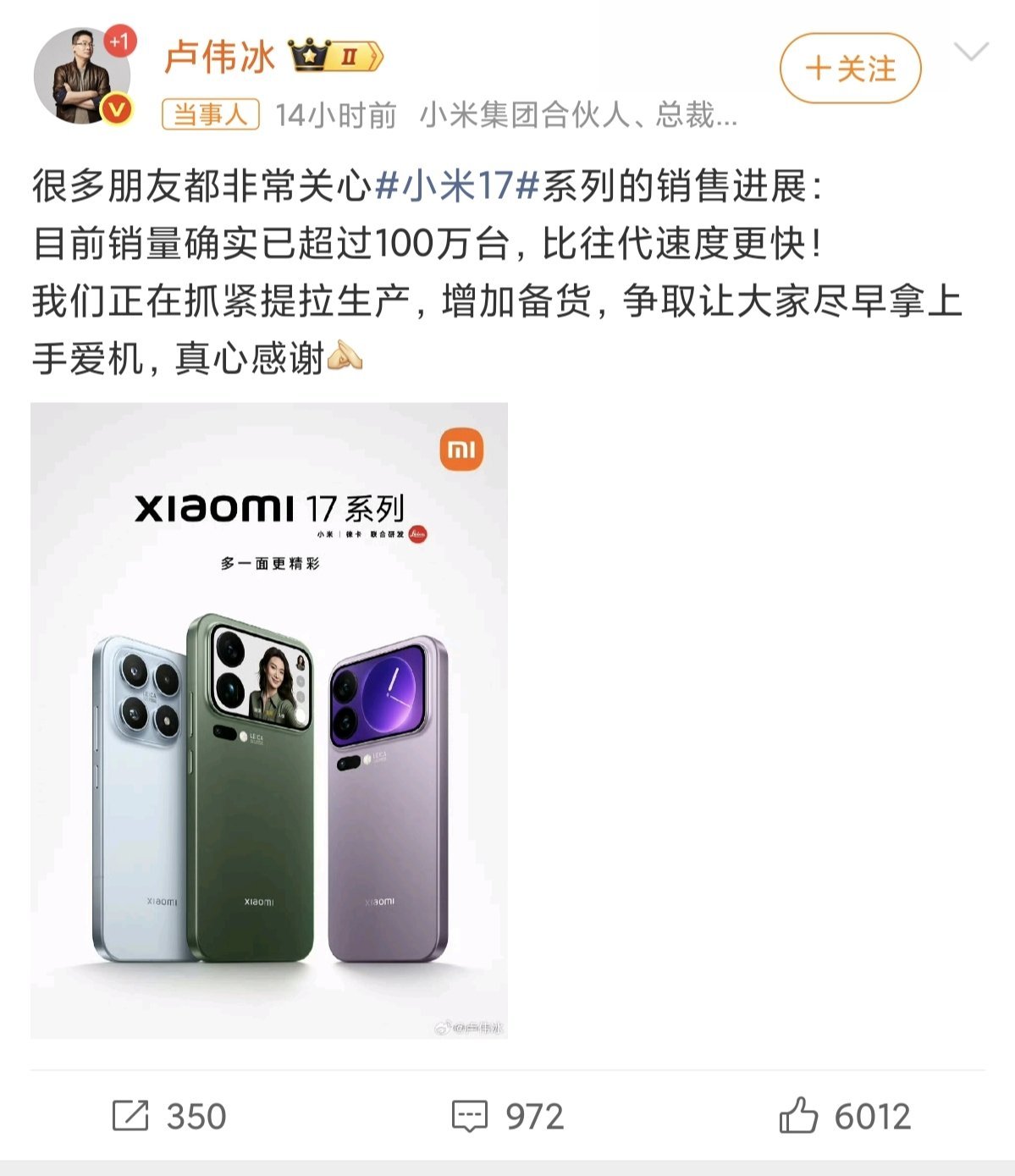
Task: Tap the like count 6012
Action: (x=873, y=1116)
